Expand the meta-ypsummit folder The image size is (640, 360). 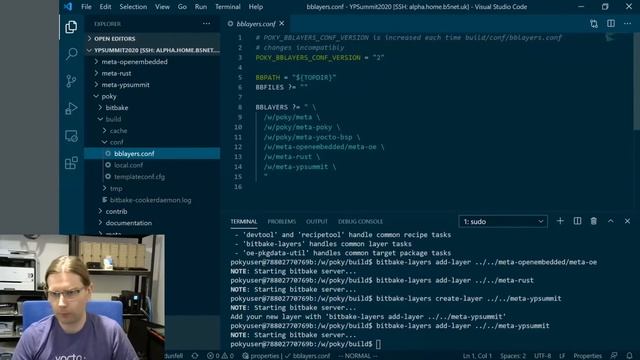[153, 84]
